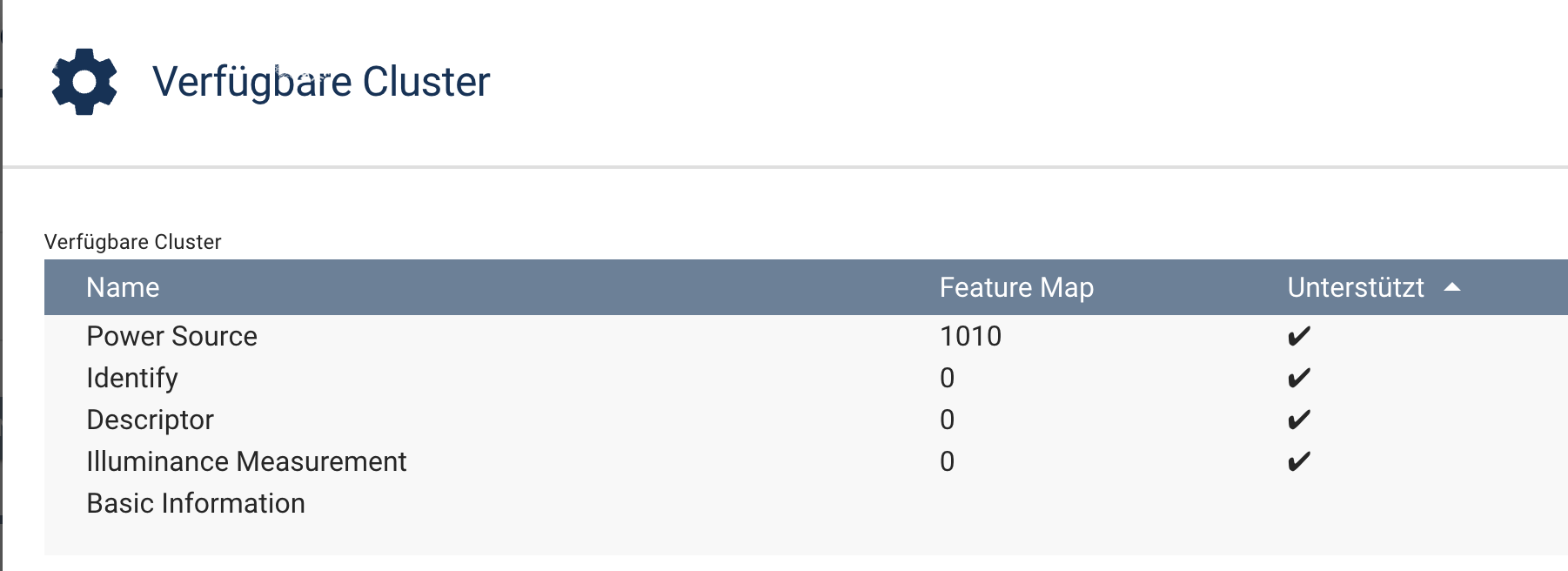
Task: Click the Feature Map value 1010
Action: point(970,337)
